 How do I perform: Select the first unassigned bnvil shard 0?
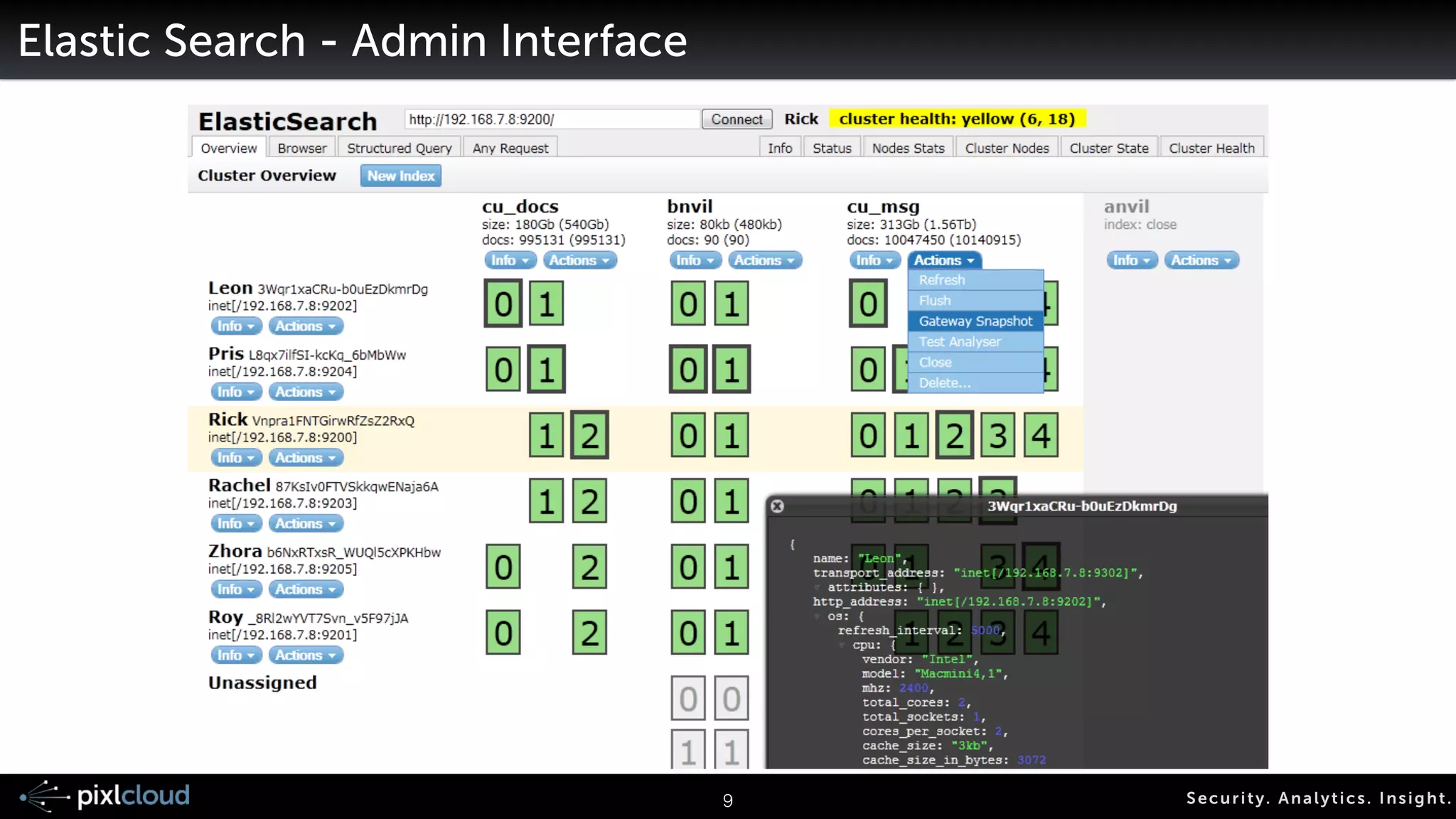[687, 698]
